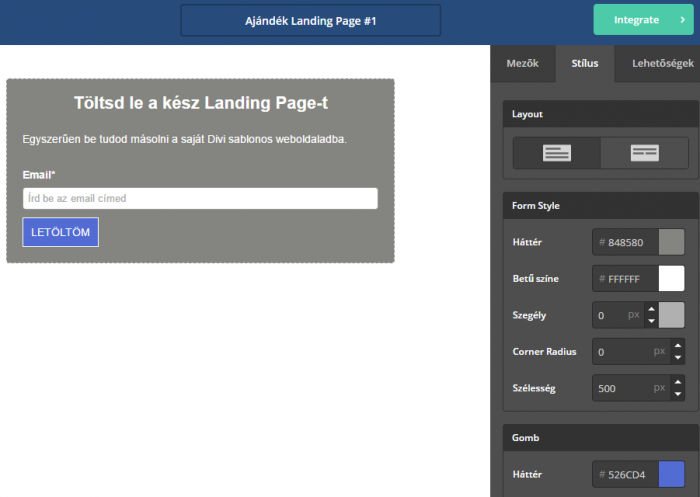Decrease the Corner Radius value
The width and height of the screenshot is (700, 497).
click(x=678, y=358)
